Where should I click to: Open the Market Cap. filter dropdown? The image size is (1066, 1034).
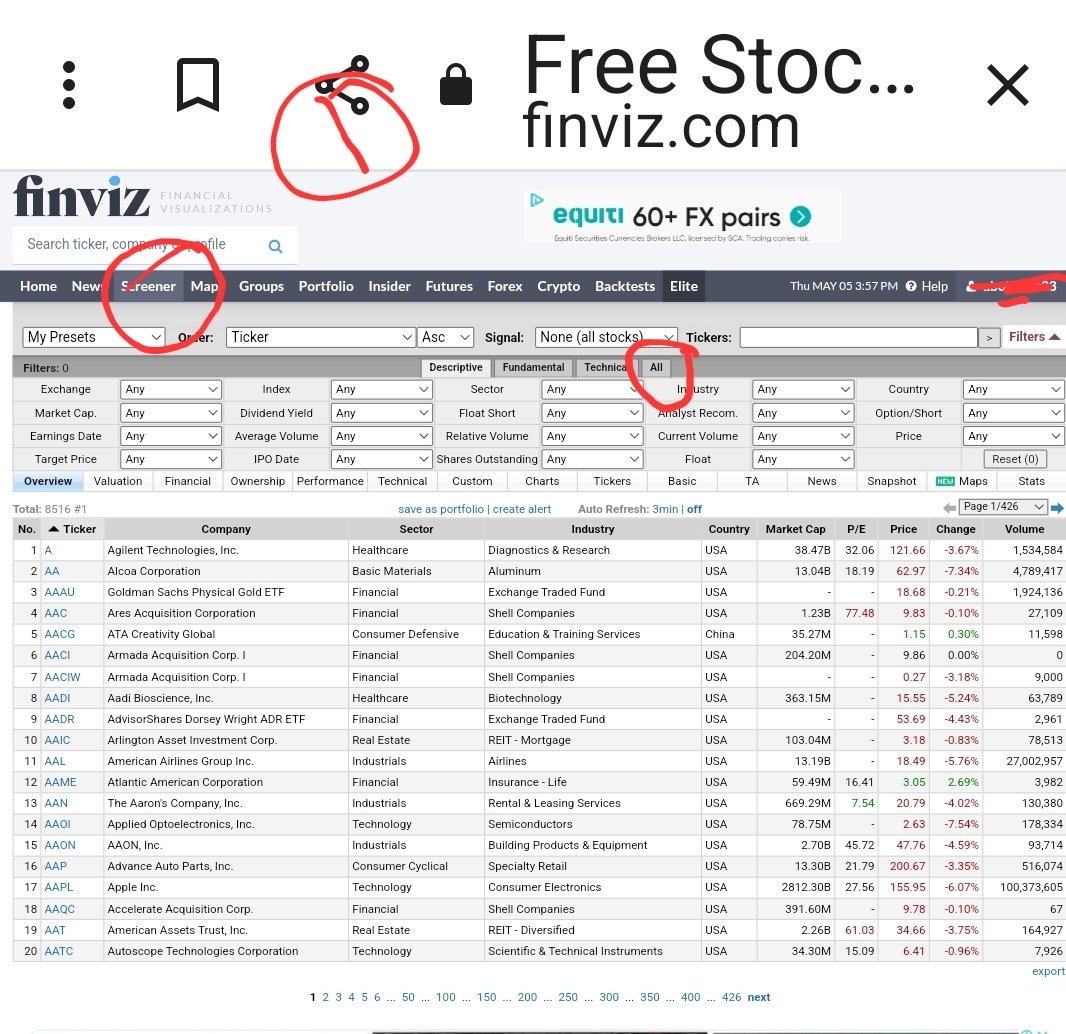point(171,413)
